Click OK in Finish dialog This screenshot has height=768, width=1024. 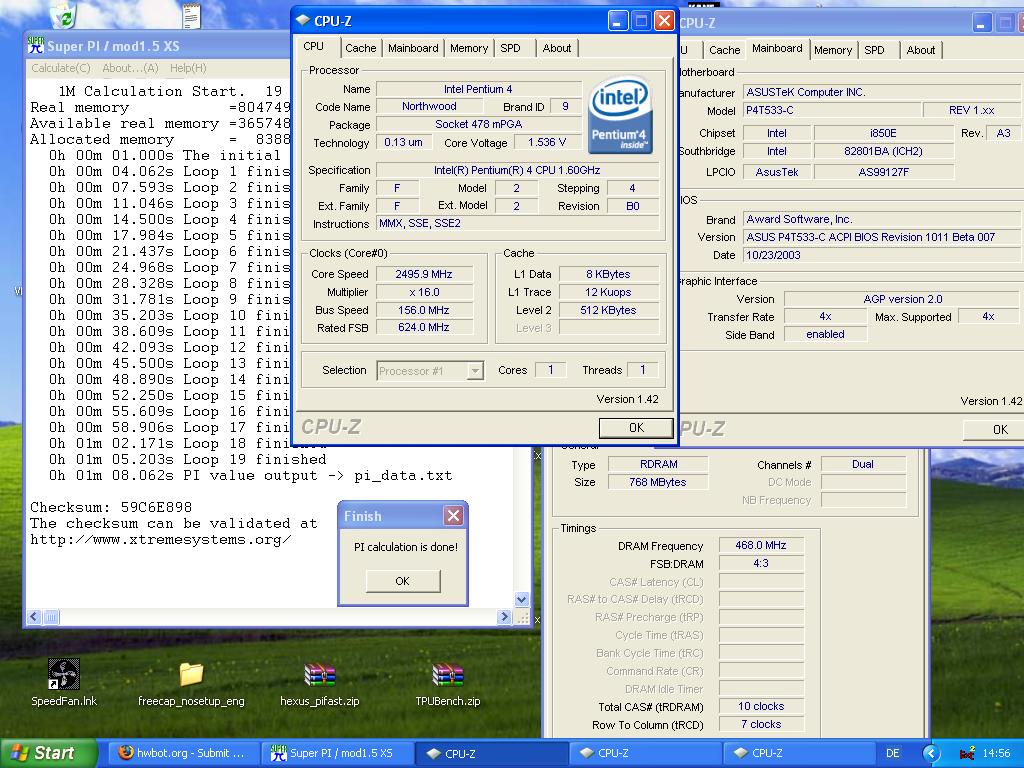coord(402,581)
